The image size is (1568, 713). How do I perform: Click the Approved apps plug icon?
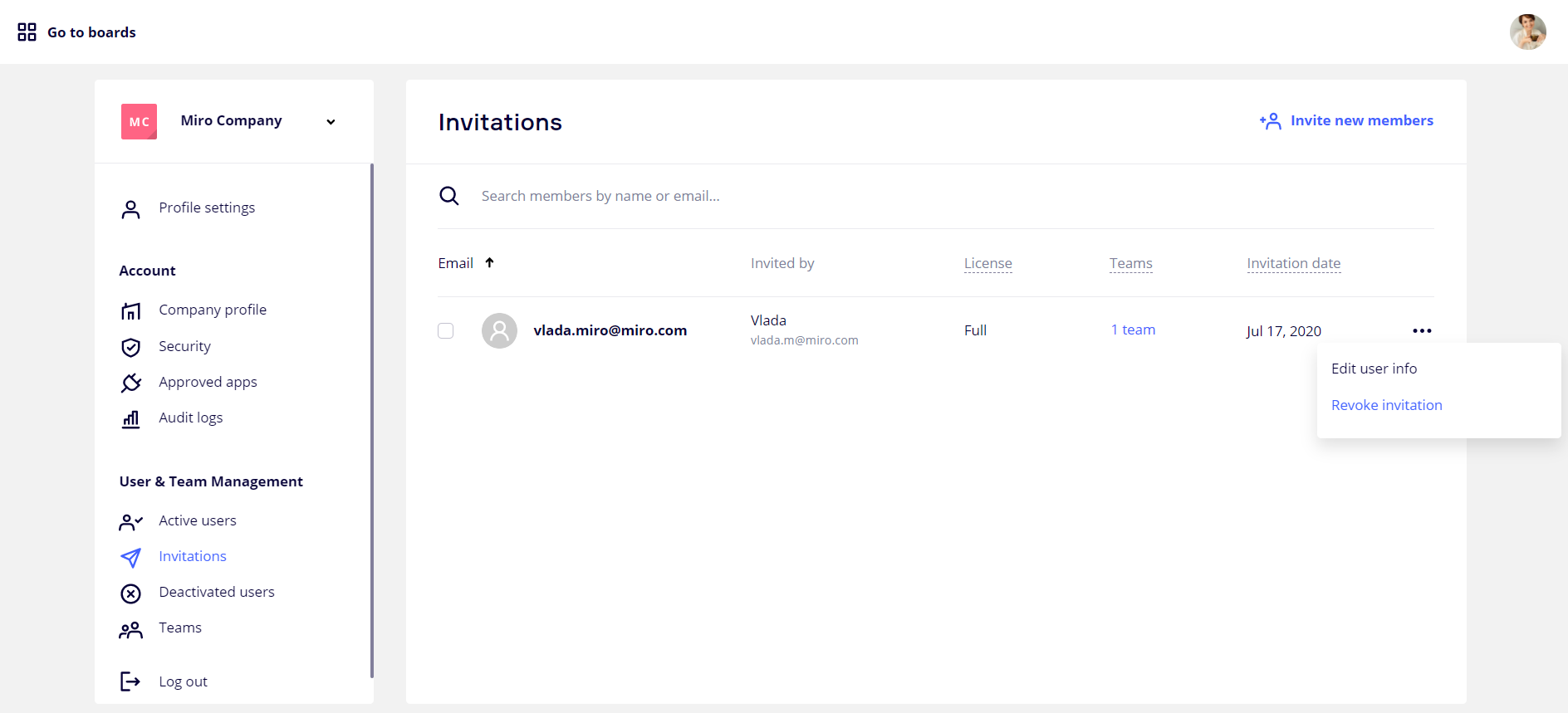click(x=130, y=383)
